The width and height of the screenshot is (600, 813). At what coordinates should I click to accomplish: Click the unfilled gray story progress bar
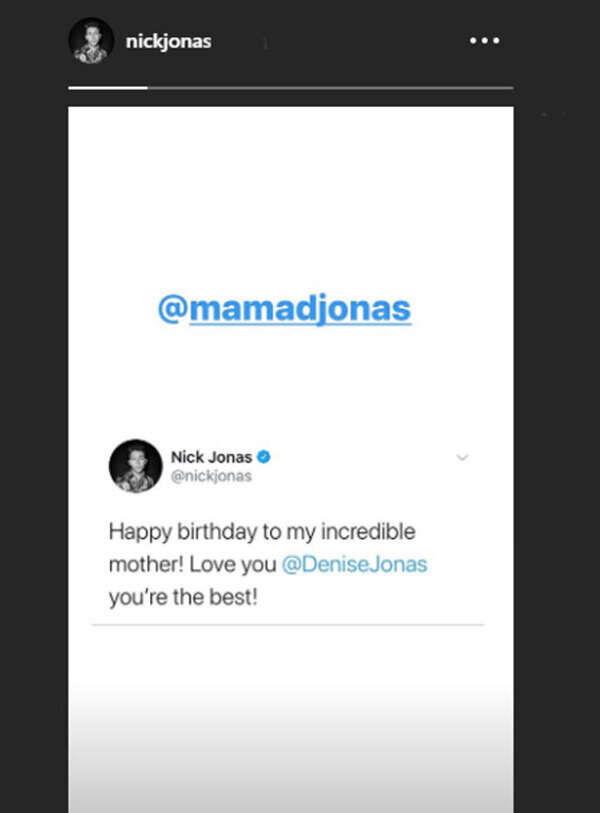coord(330,88)
